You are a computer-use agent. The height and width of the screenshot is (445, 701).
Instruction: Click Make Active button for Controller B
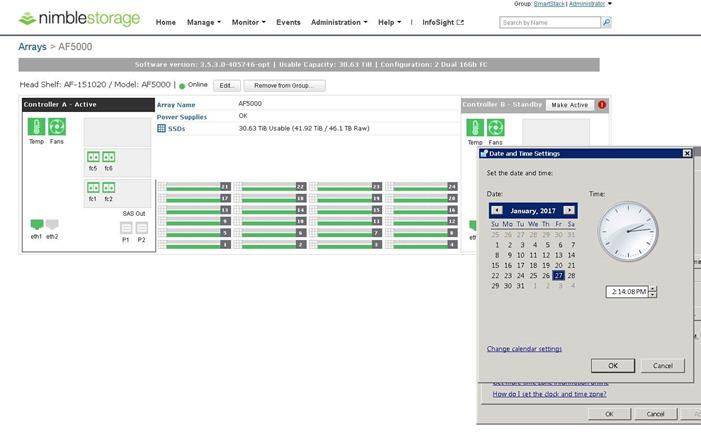(570, 105)
